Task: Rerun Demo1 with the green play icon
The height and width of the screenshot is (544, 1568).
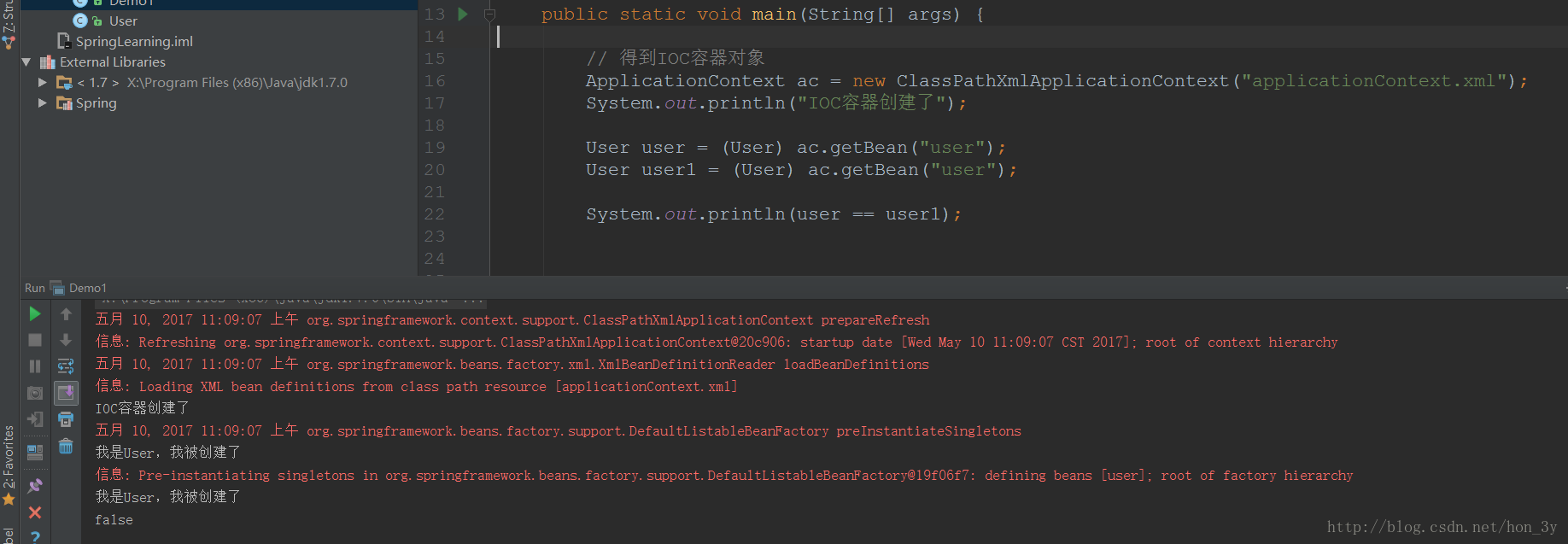Action: pos(35,314)
